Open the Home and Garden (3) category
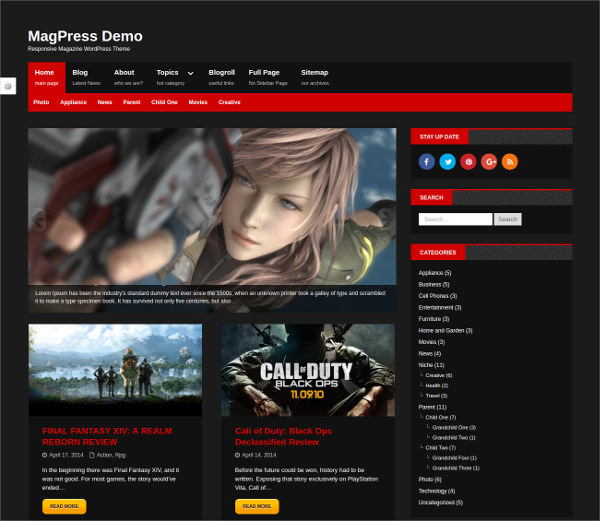The image size is (600, 521). (x=445, y=331)
